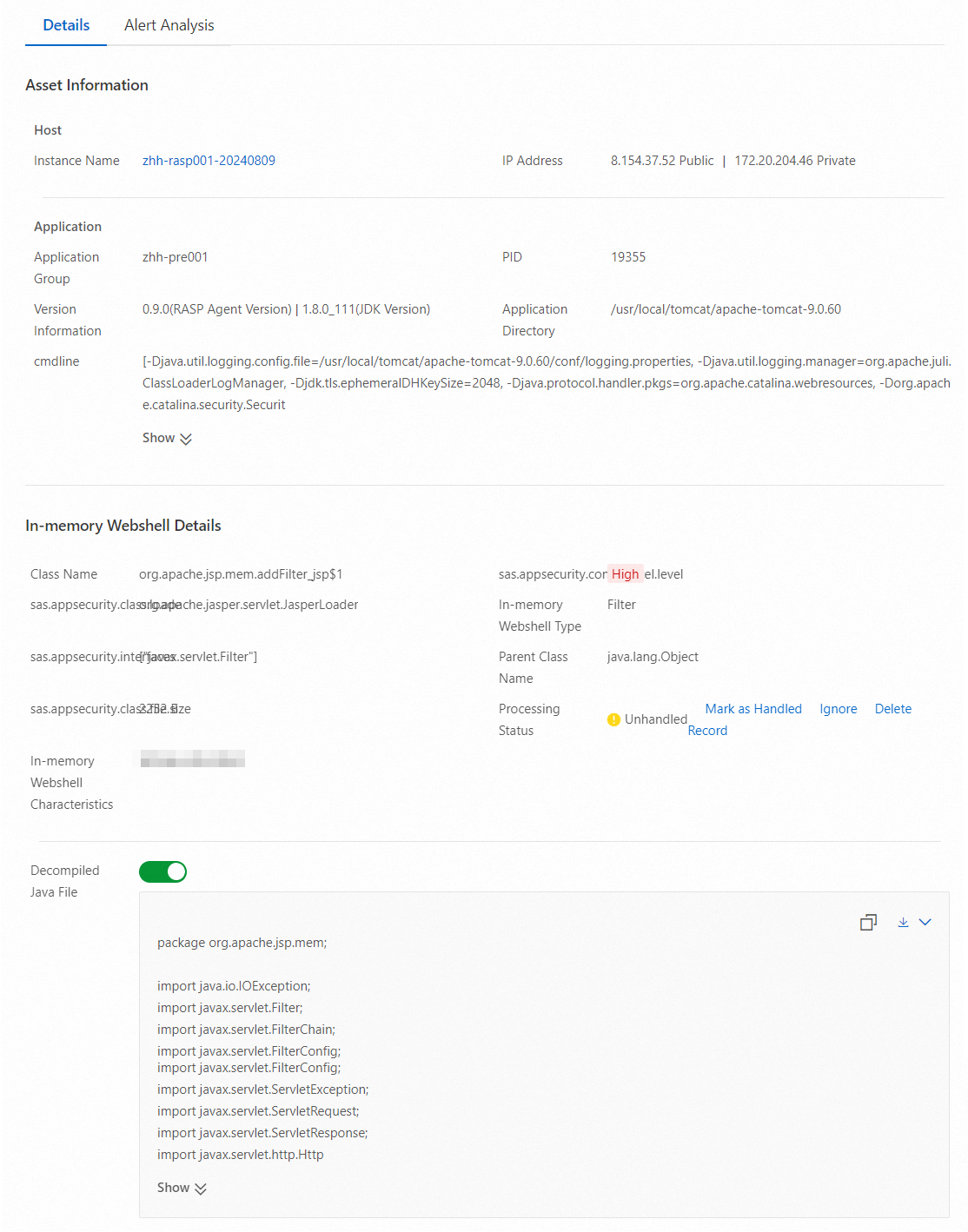Expand the full cmdline with Show
This screenshot has height=1232, width=968.
click(x=167, y=438)
